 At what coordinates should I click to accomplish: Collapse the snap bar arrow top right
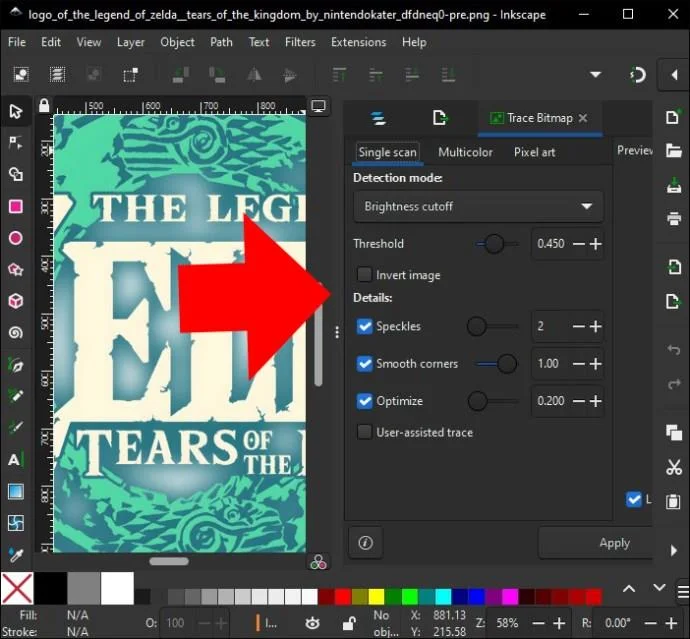pos(674,75)
